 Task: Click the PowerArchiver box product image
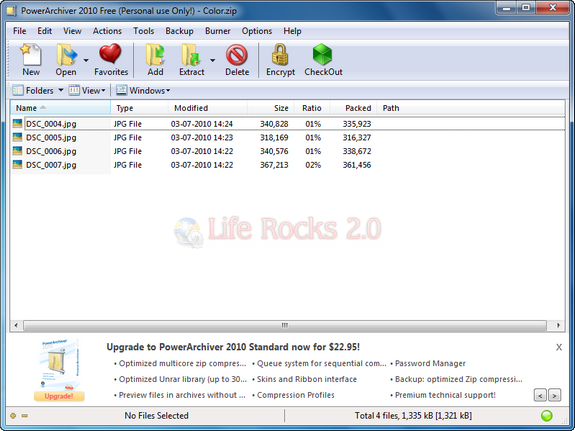point(59,364)
